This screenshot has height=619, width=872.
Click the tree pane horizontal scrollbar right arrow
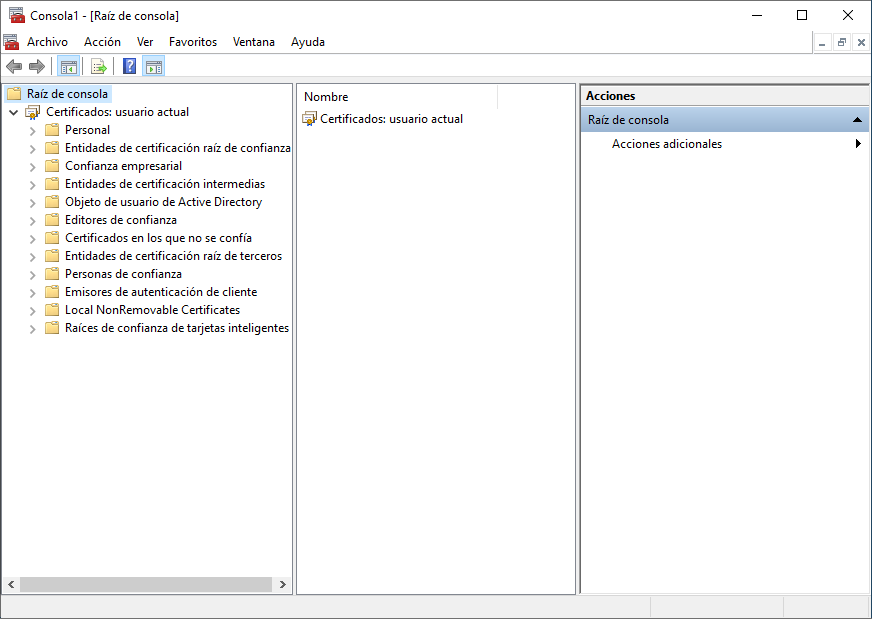[x=283, y=584]
